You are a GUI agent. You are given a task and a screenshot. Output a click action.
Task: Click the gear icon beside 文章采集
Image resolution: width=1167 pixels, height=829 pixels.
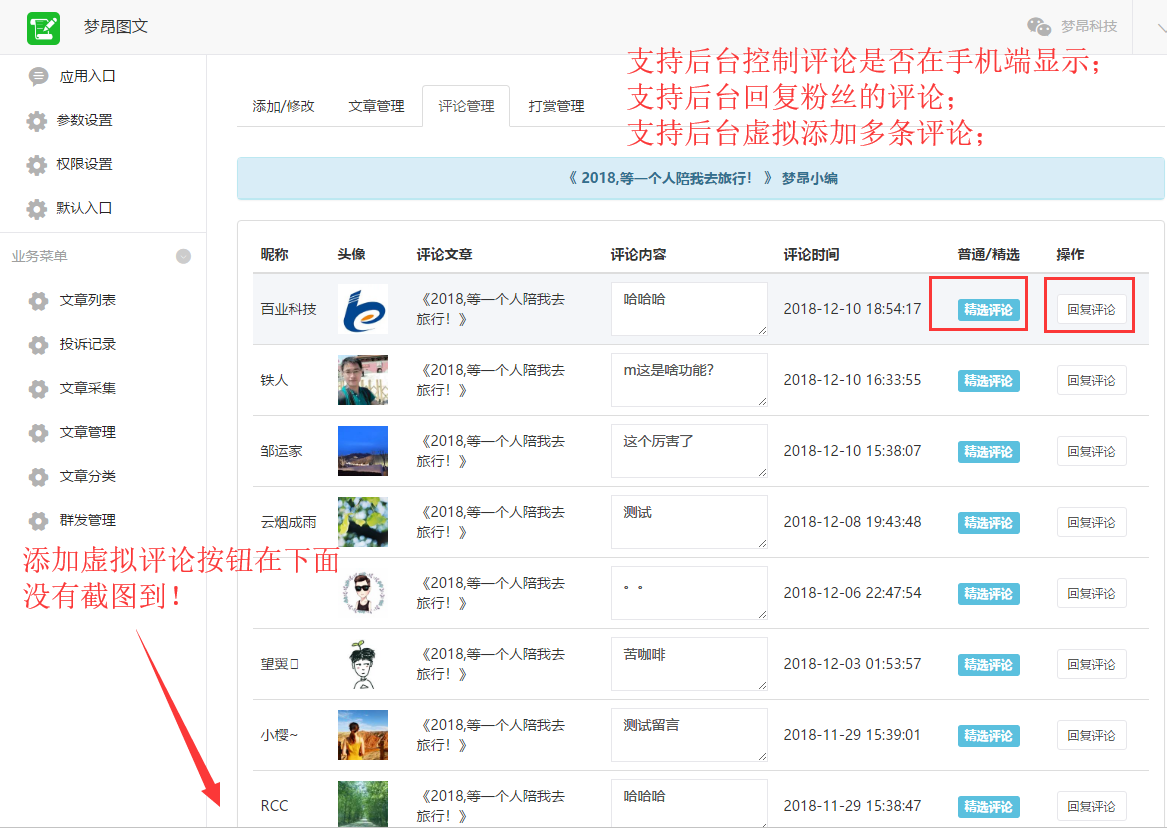38,388
